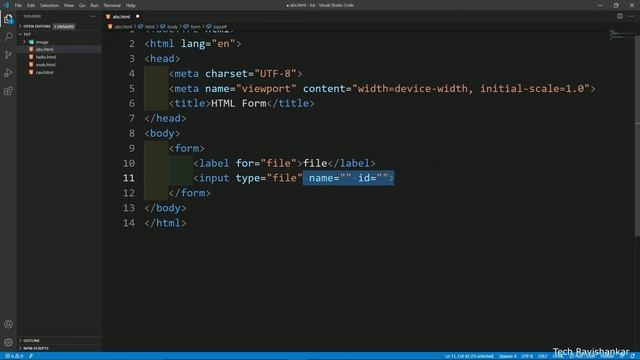Open the File menu
The image size is (640, 360).
(x=18, y=5)
